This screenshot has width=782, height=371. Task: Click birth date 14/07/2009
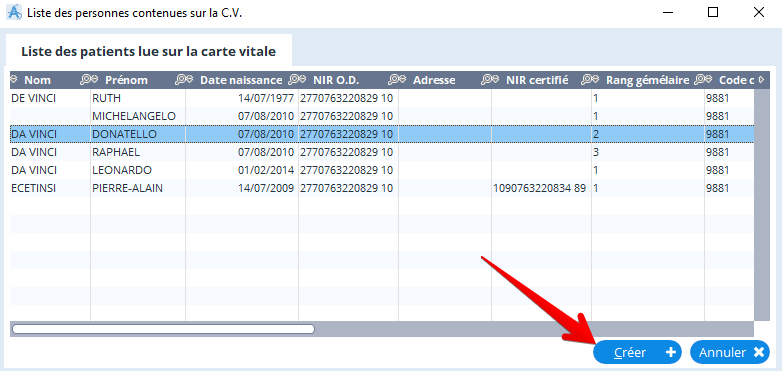[266, 188]
